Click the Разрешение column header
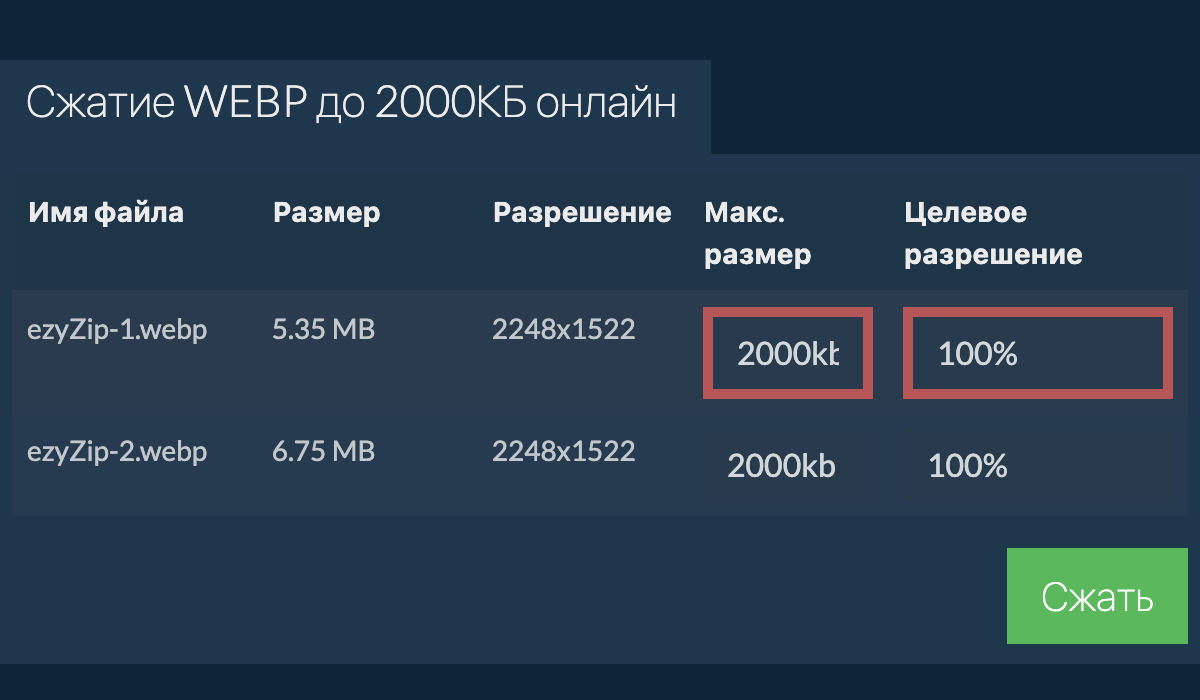Viewport: 1200px width, 700px height. [582, 212]
